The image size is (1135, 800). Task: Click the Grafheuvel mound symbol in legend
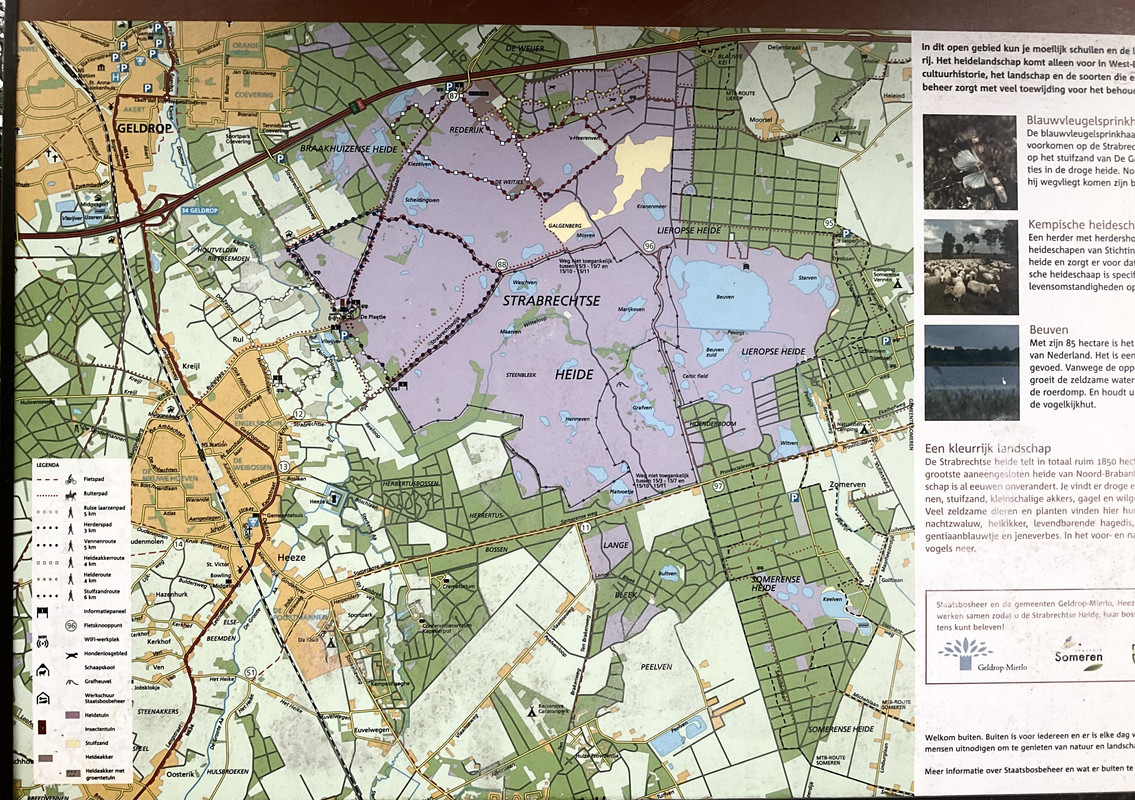(x=71, y=682)
